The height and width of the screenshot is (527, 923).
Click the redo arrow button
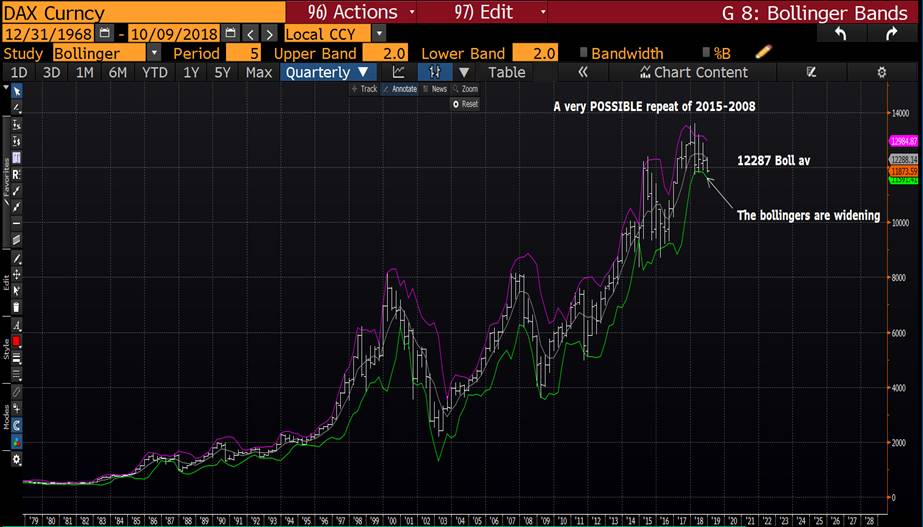[x=891, y=34]
